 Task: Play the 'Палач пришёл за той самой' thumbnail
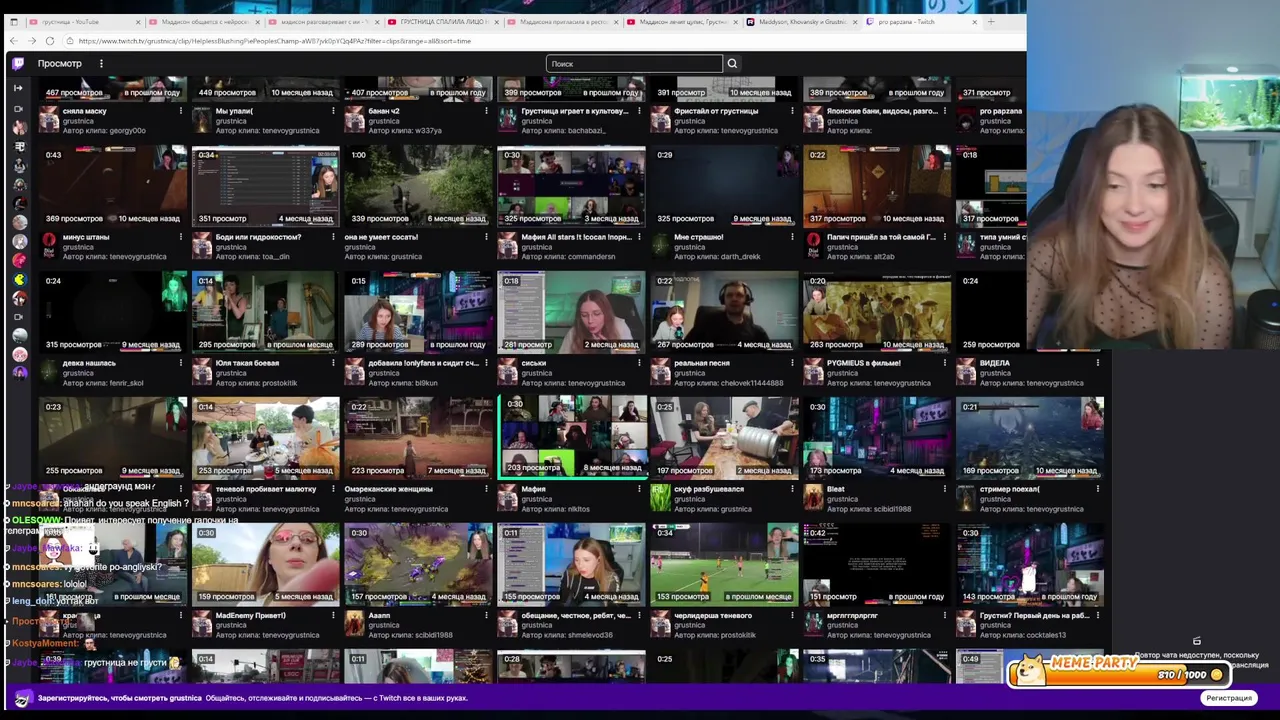pyautogui.click(x=877, y=186)
